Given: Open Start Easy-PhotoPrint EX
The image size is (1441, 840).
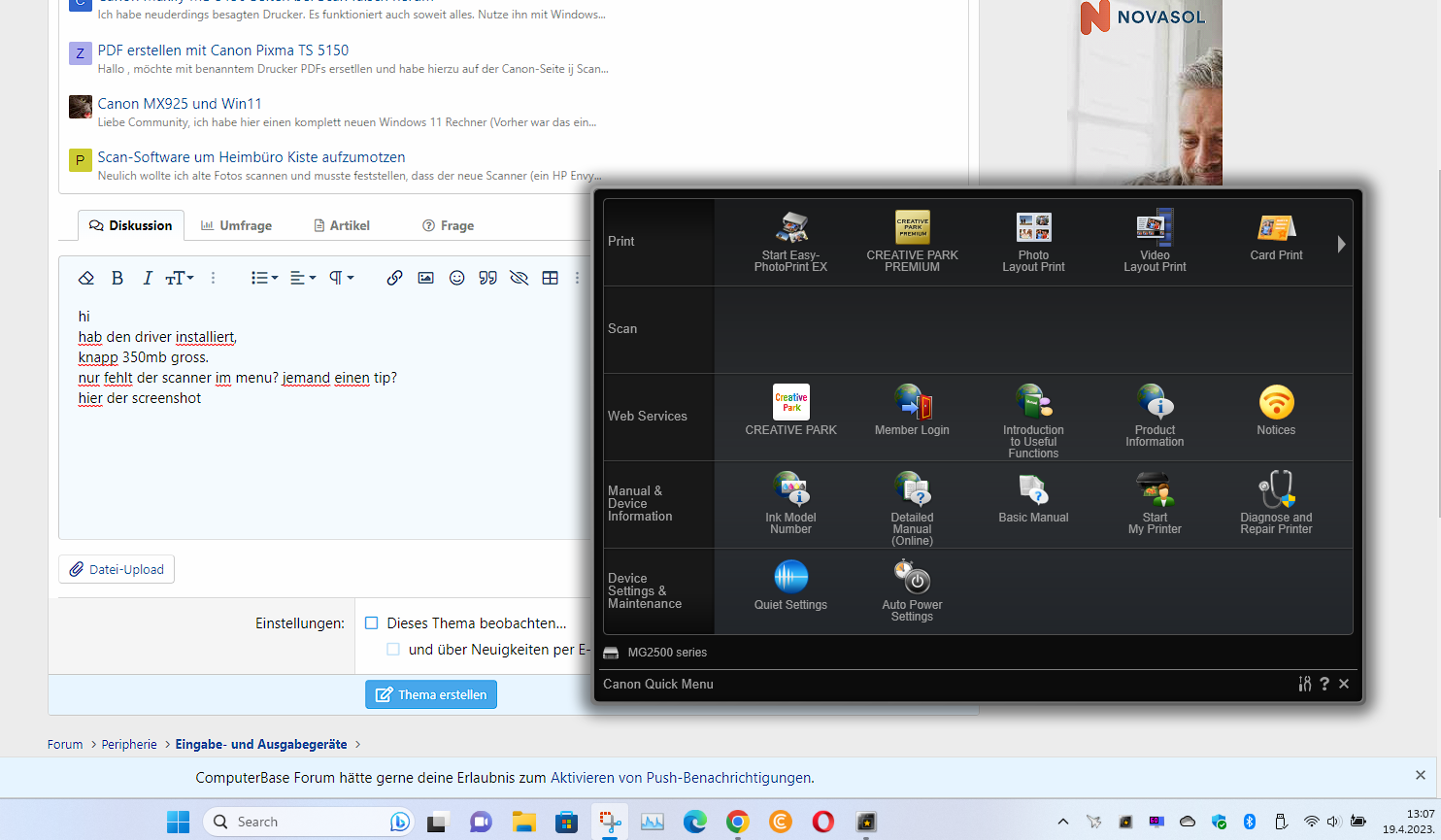Looking at the screenshot, I should [x=790, y=241].
